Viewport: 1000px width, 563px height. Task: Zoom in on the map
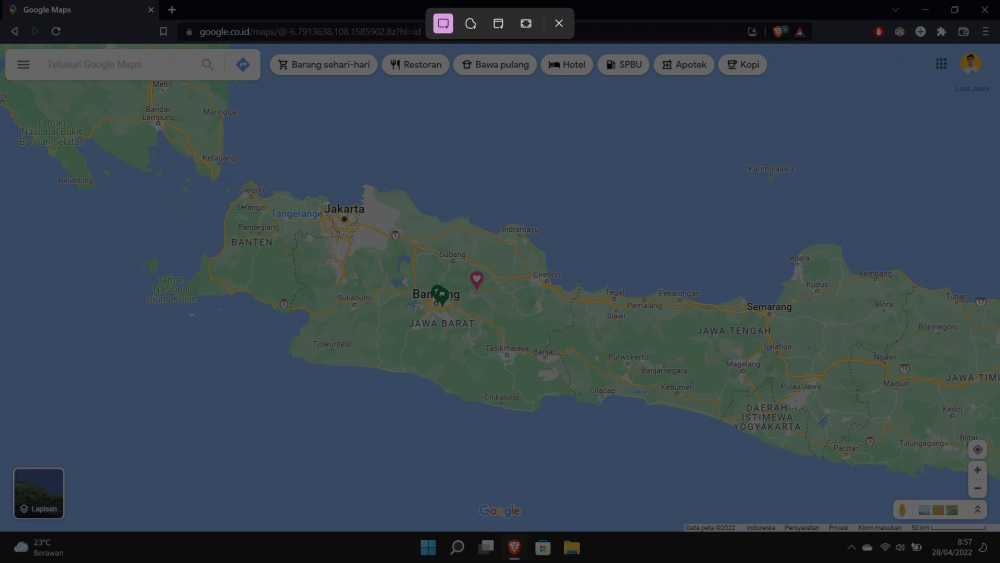(978, 470)
